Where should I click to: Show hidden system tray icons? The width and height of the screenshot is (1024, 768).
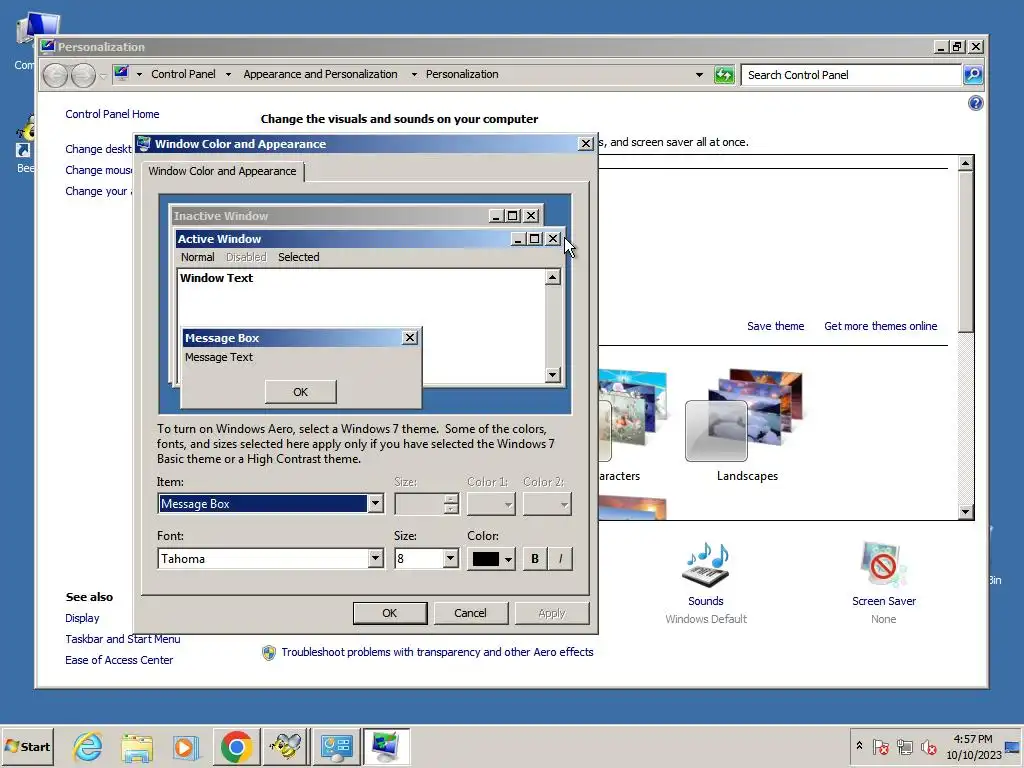(859, 746)
